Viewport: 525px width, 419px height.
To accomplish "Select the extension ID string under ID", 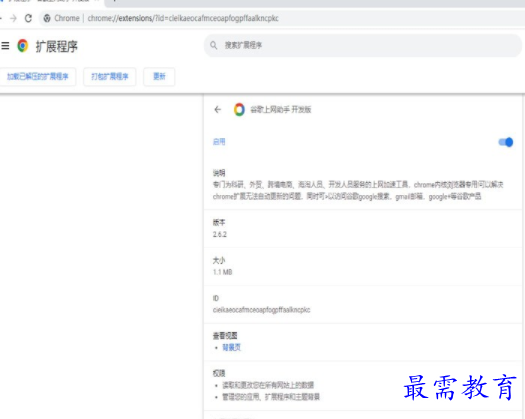I will 261,310.
